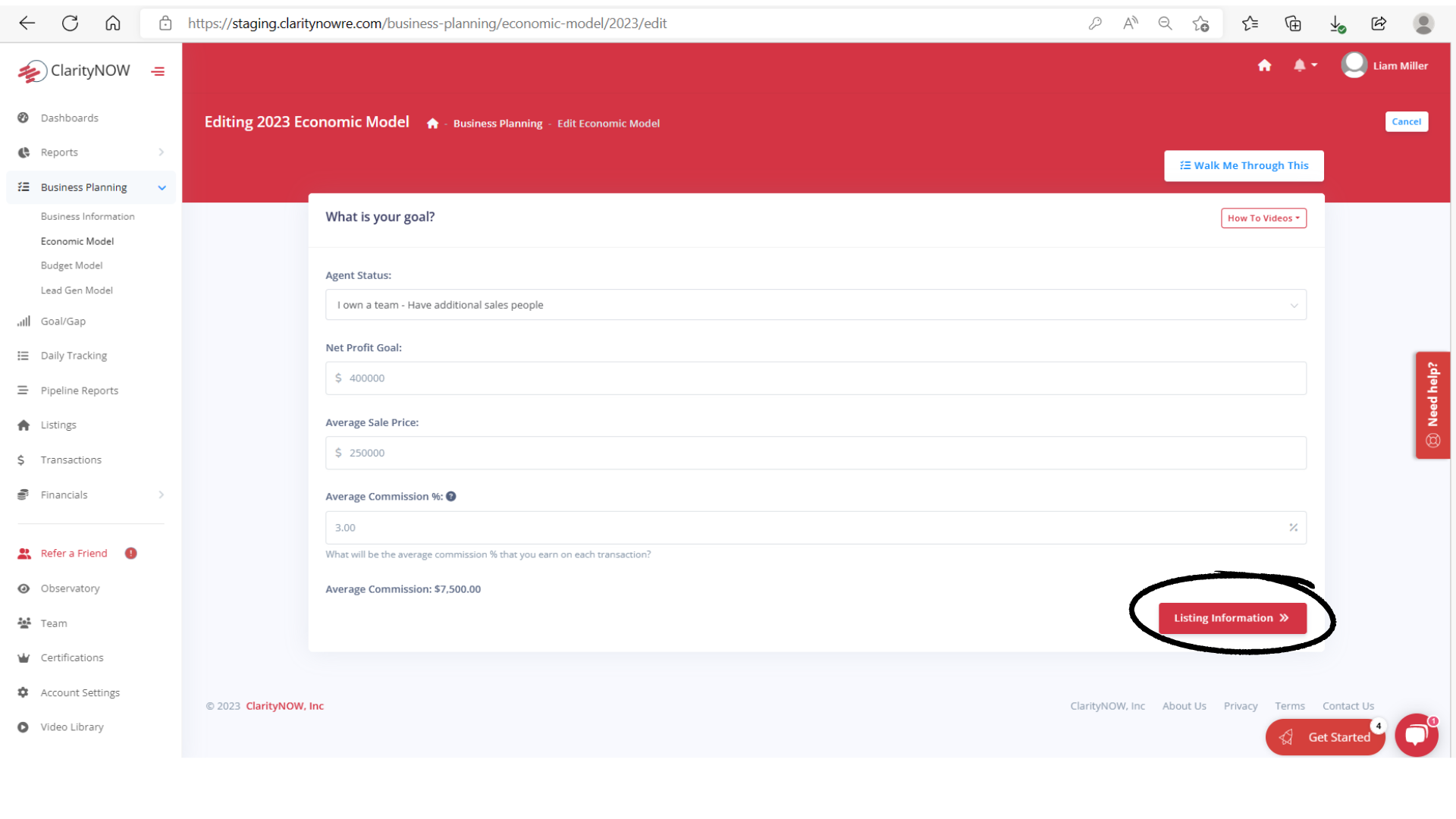Click the Listing Information button

coord(1232,617)
